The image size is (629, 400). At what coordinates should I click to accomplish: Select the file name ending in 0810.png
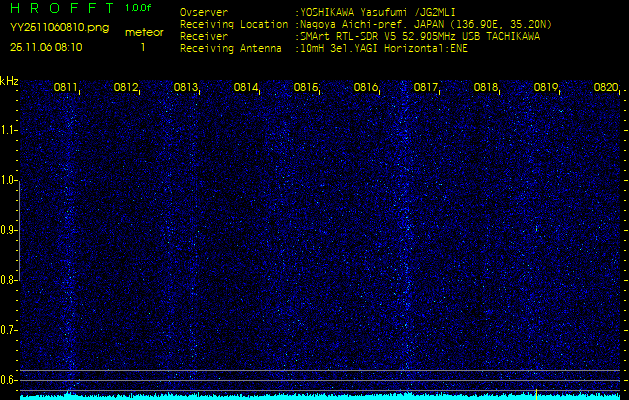[x=59, y=28]
